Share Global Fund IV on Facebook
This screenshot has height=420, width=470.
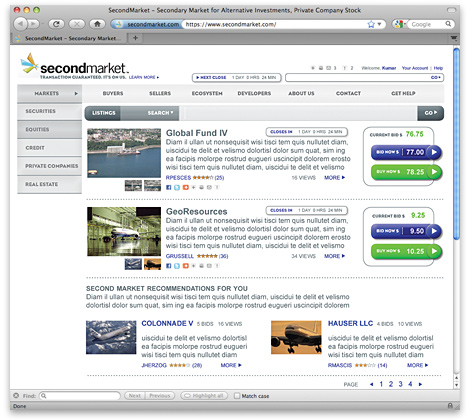point(169,187)
